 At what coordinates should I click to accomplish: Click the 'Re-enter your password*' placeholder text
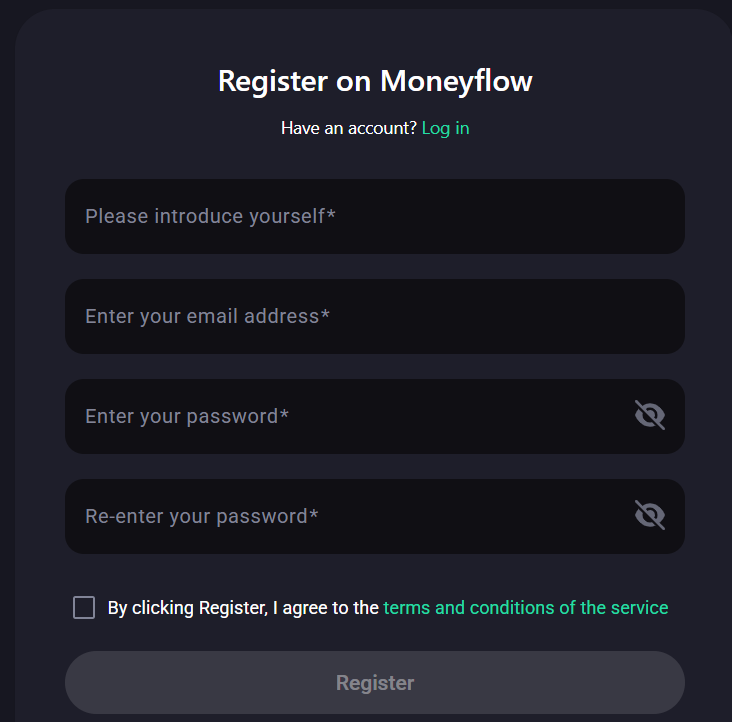[201, 516]
